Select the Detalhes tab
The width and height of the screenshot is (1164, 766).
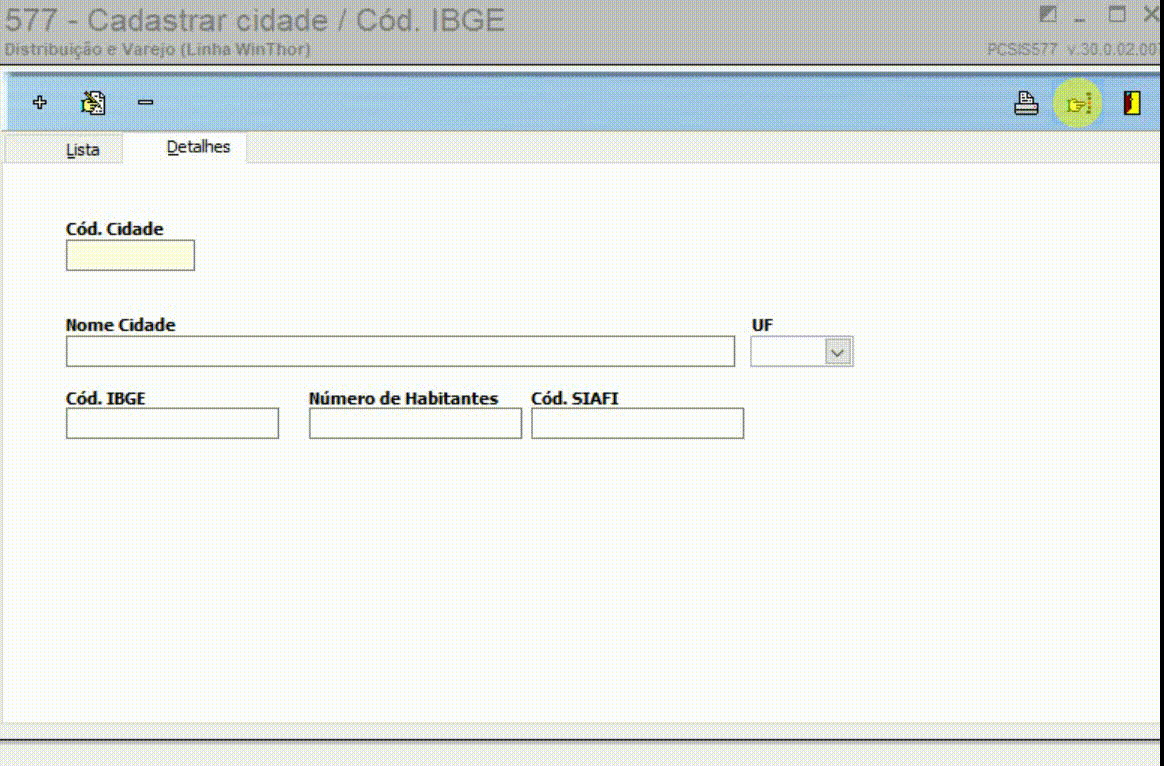tap(185, 147)
